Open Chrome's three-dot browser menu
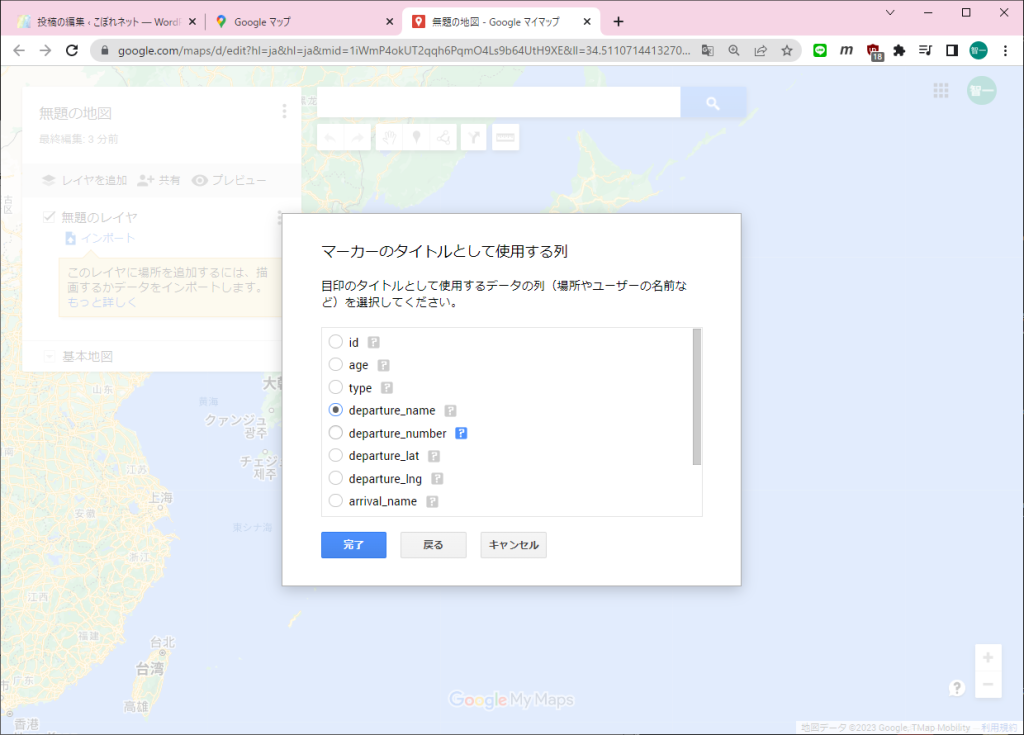This screenshot has height=735, width=1024. click(x=1005, y=50)
